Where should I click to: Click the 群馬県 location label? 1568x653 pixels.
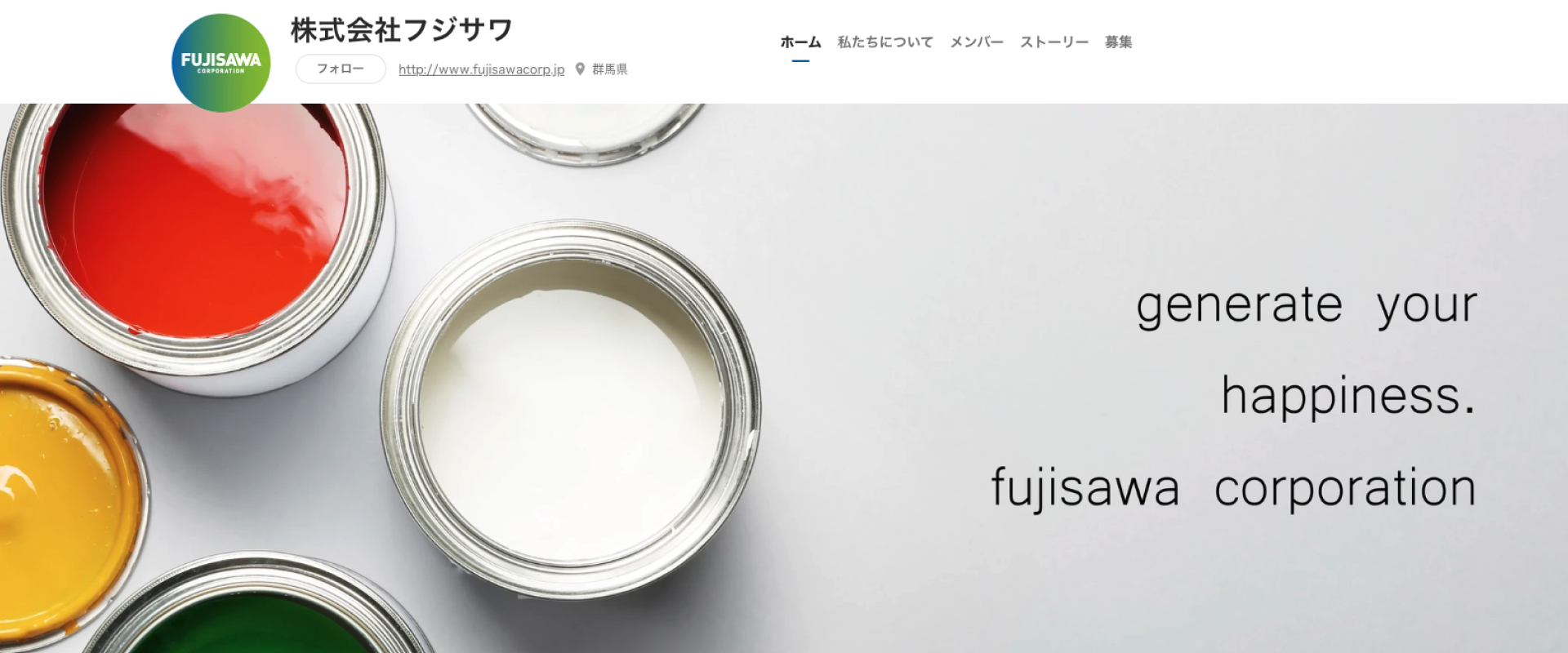click(x=609, y=69)
